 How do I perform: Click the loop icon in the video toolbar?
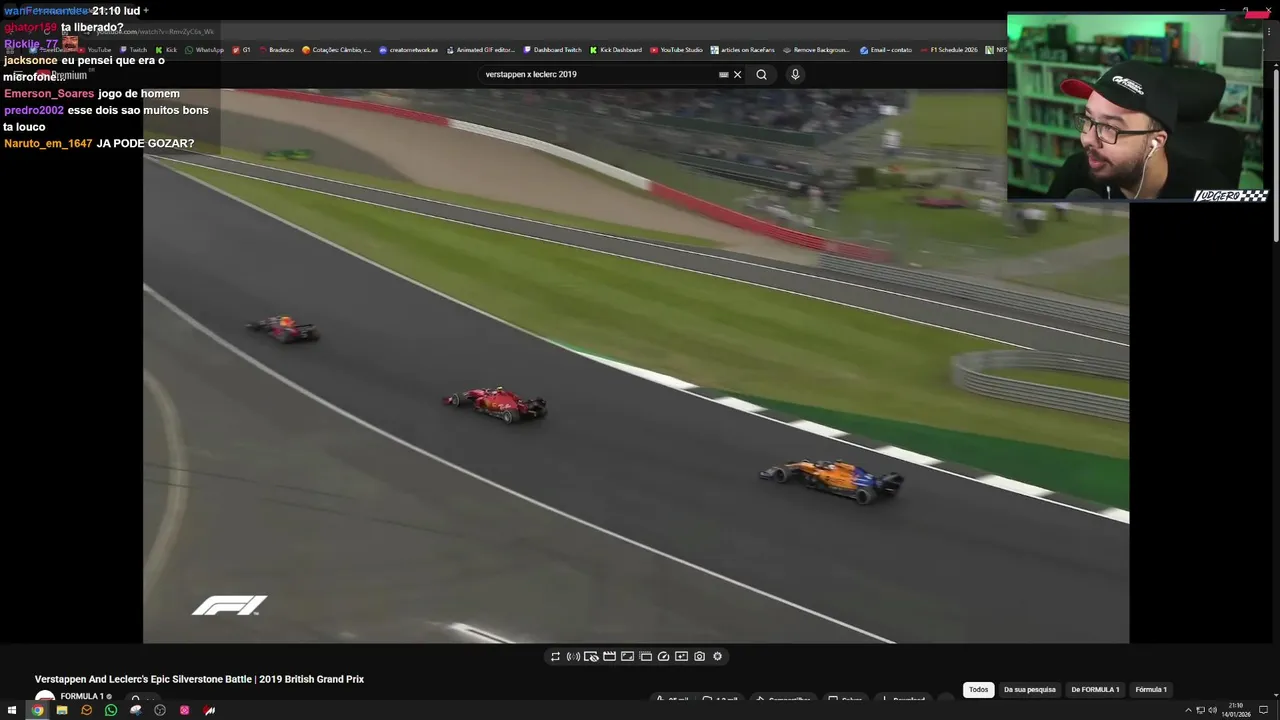pos(555,657)
